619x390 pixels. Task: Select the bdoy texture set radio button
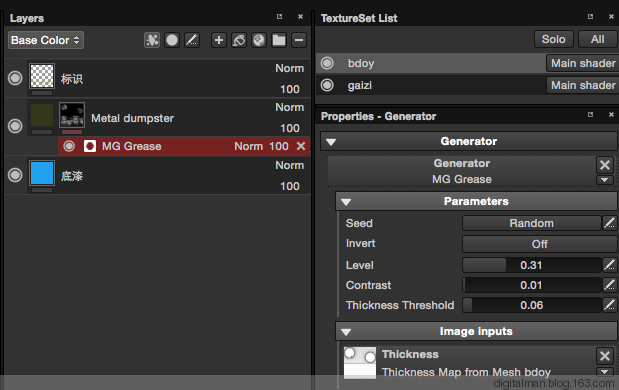point(327,63)
